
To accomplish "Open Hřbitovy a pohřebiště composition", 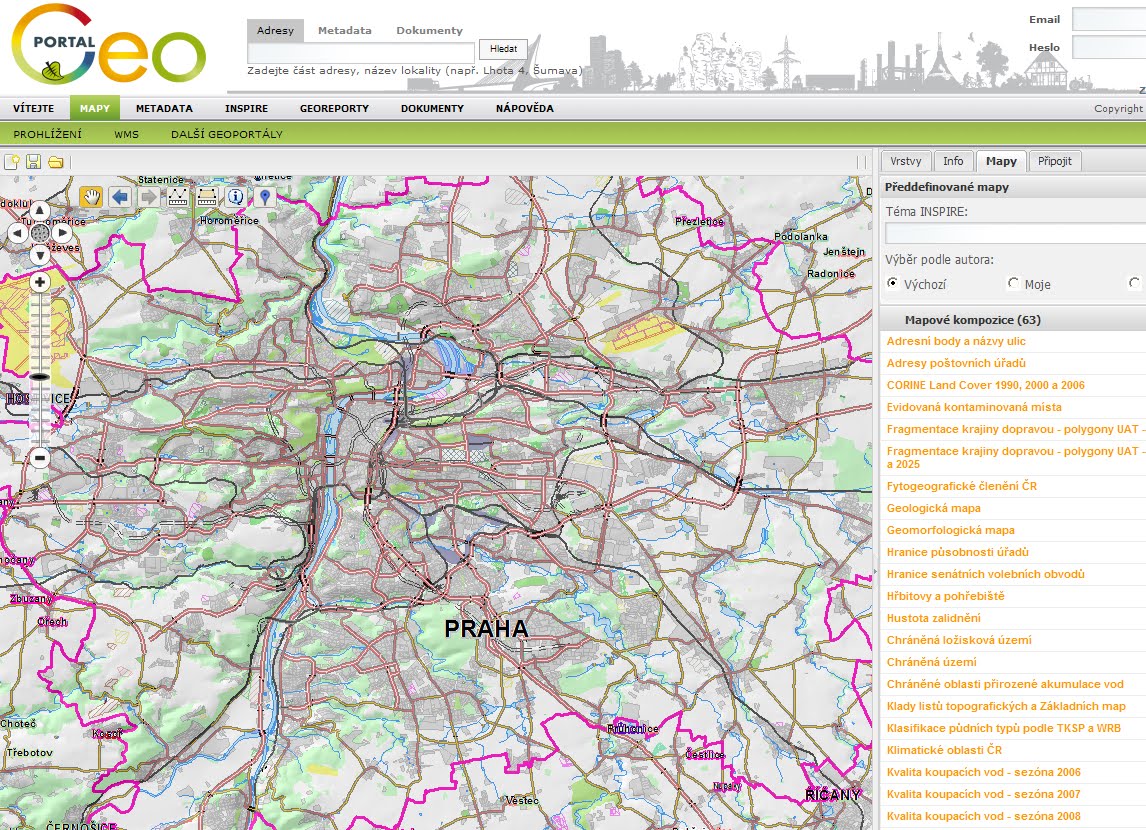I will pos(946,595).
